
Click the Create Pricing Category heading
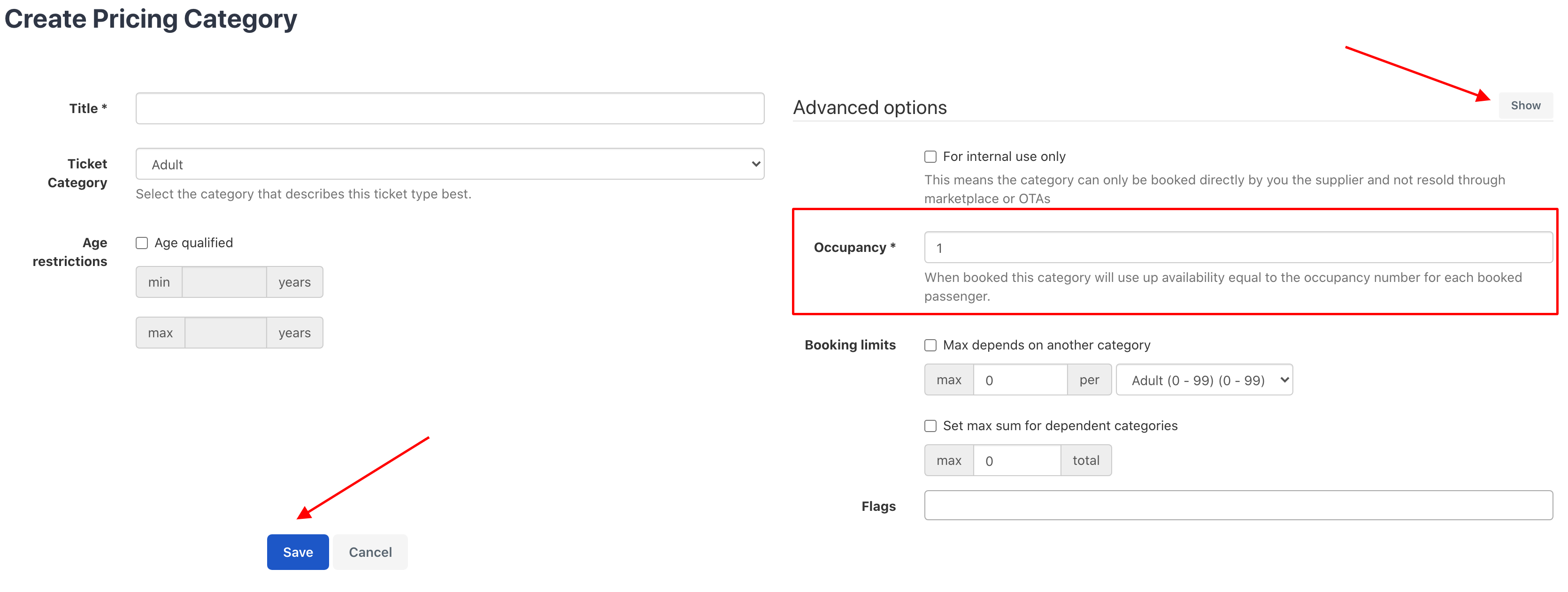point(150,19)
